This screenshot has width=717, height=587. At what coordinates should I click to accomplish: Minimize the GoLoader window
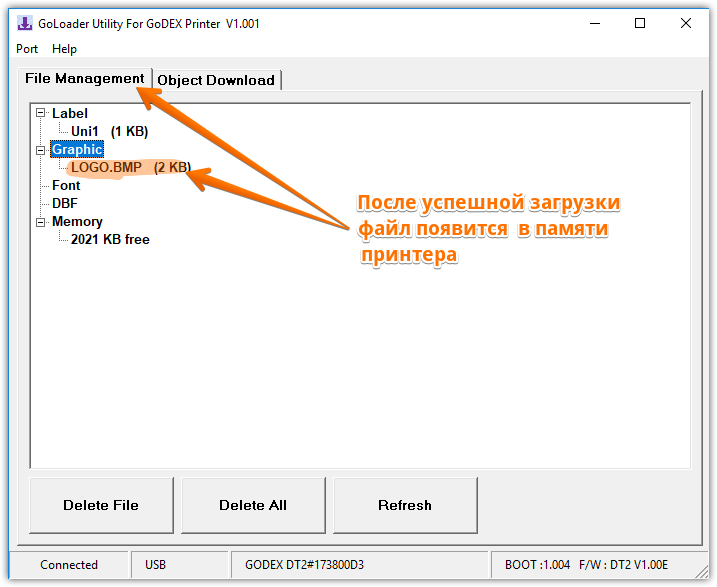click(595, 23)
